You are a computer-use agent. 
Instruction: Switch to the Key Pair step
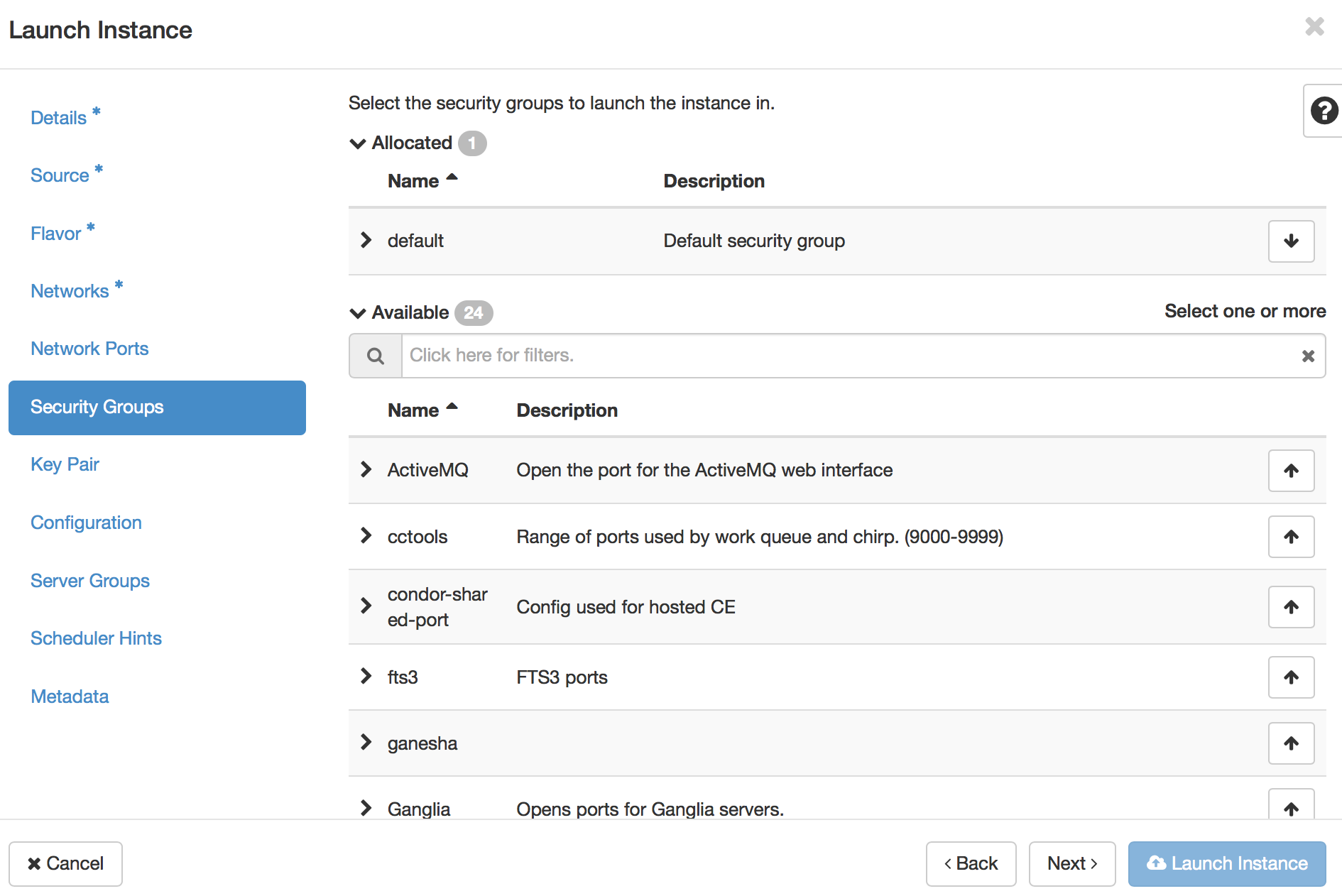(65, 464)
